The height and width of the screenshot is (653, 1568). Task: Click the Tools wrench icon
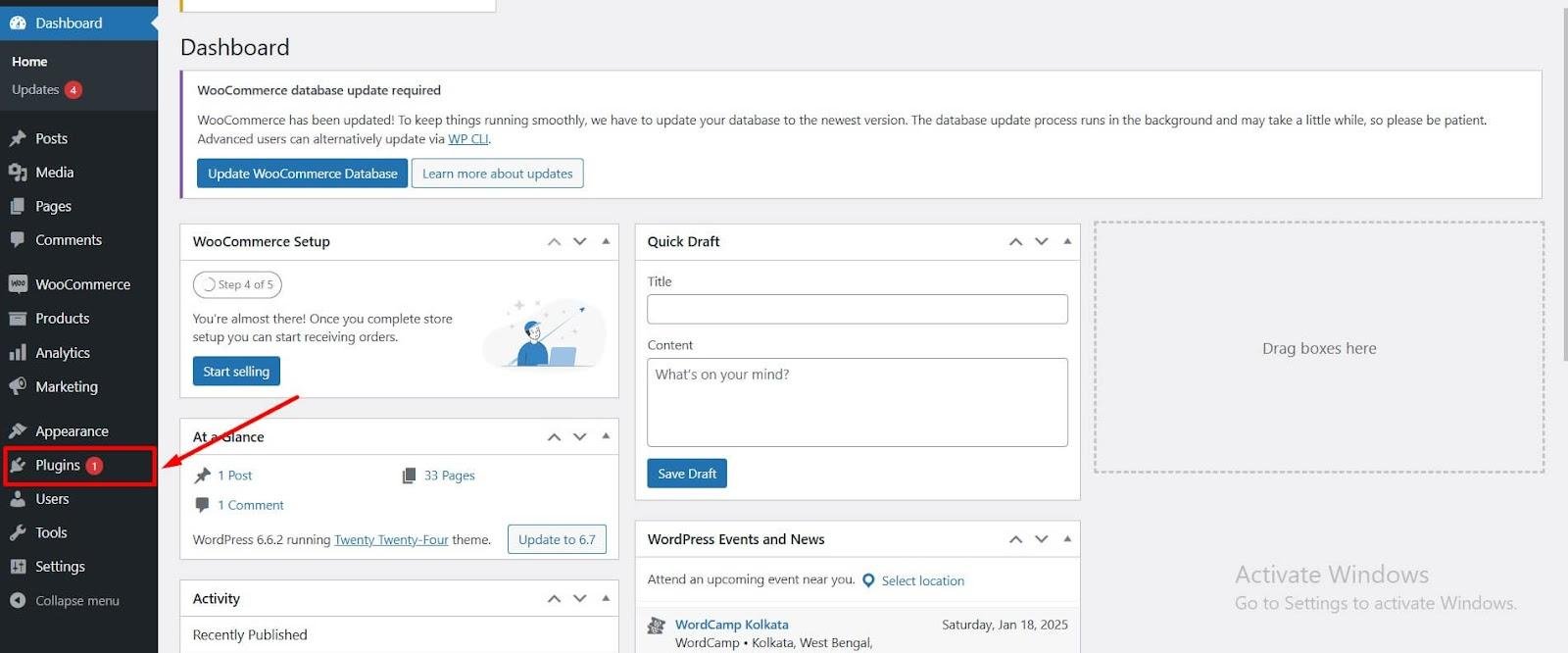click(18, 532)
